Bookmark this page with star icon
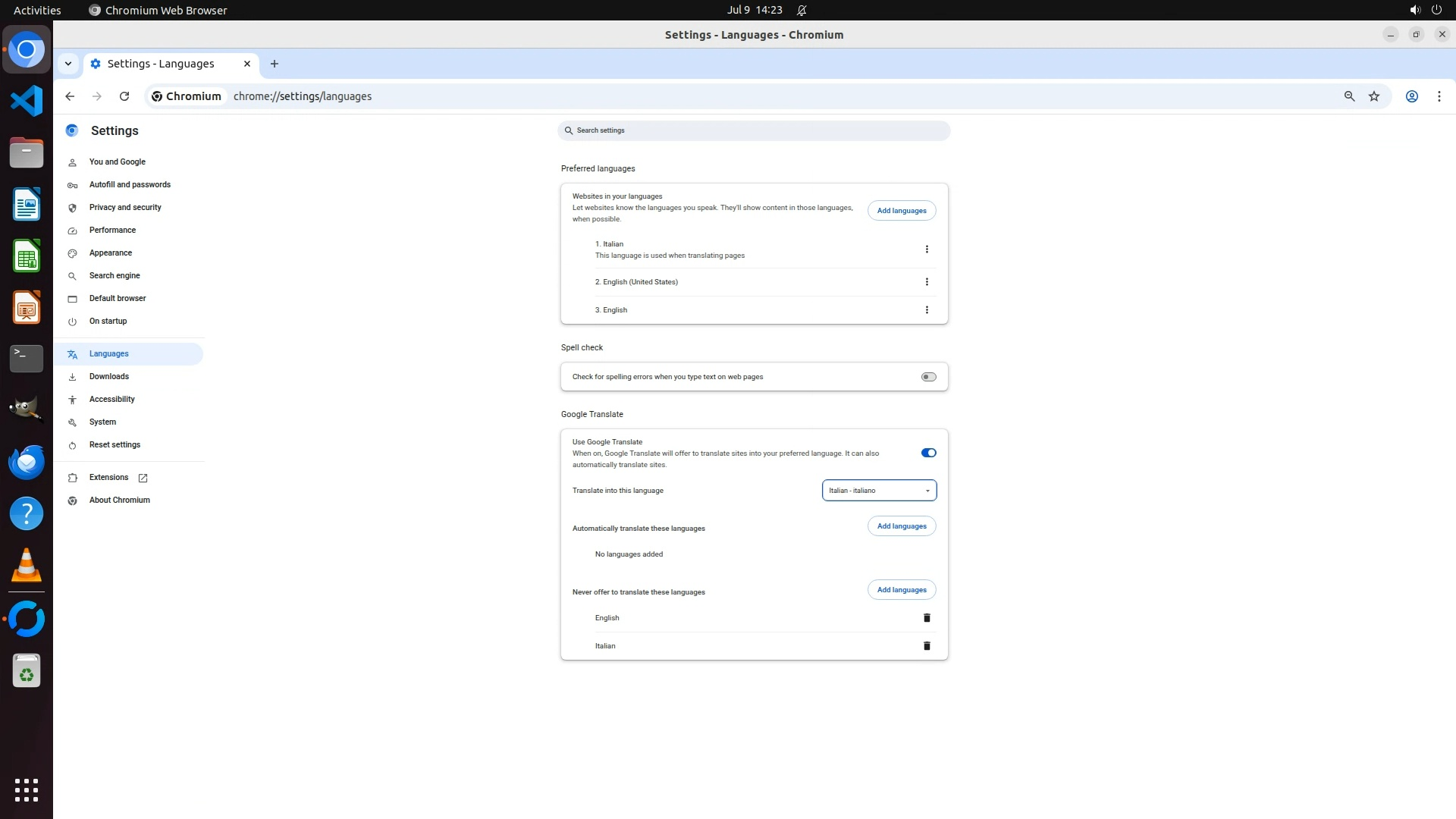1456x819 pixels. (x=1373, y=96)
